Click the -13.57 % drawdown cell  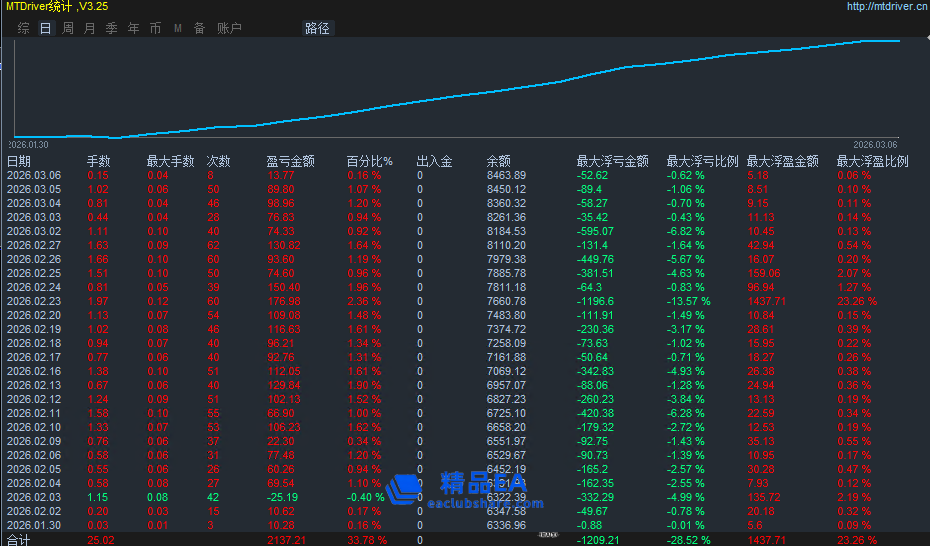(689, 301)
